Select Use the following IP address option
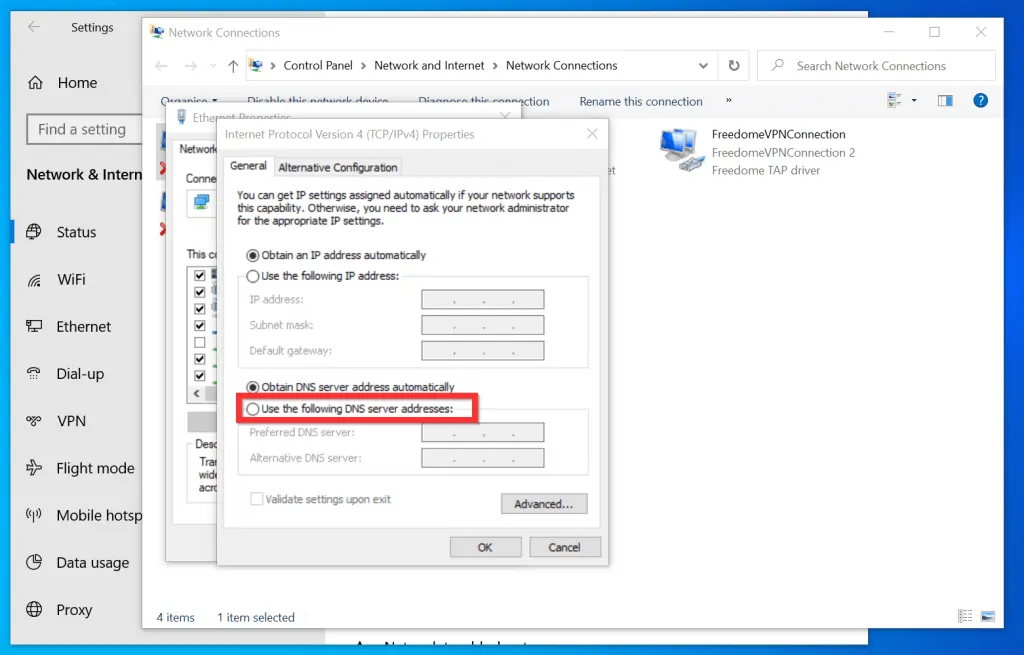This screenshot has width=1024, height=655. (253, 276)
